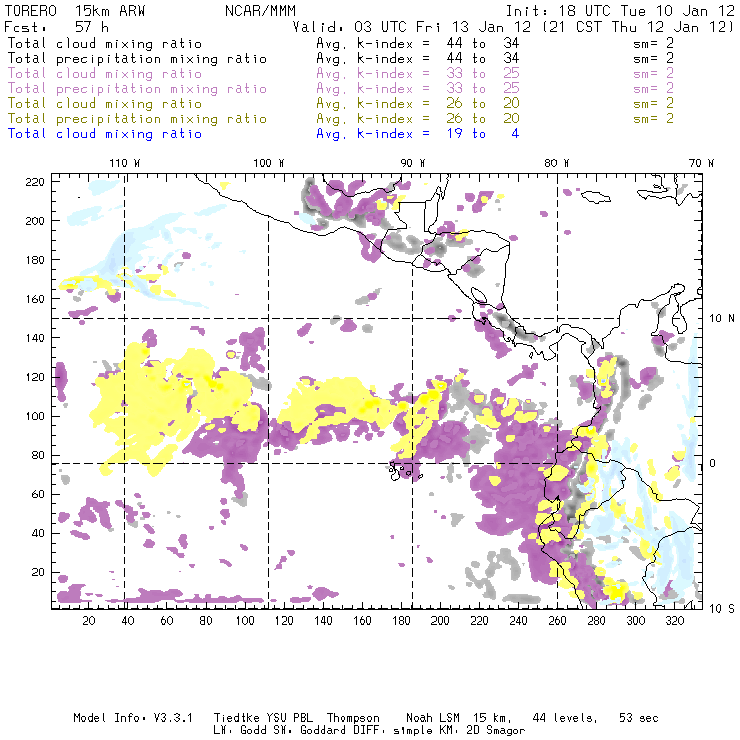
Task: Select the "90 W" longitude label
Action: (x=413, y=163)
